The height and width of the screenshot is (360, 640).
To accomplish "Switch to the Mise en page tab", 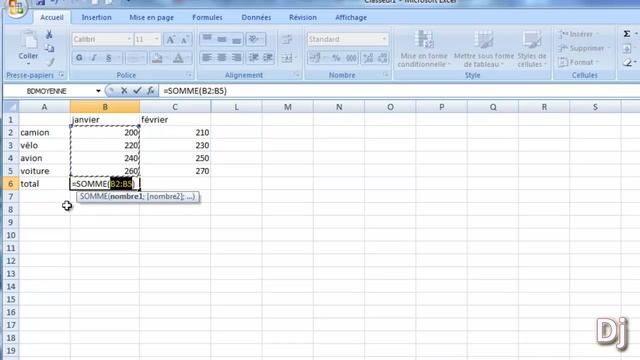I will 151,18.
